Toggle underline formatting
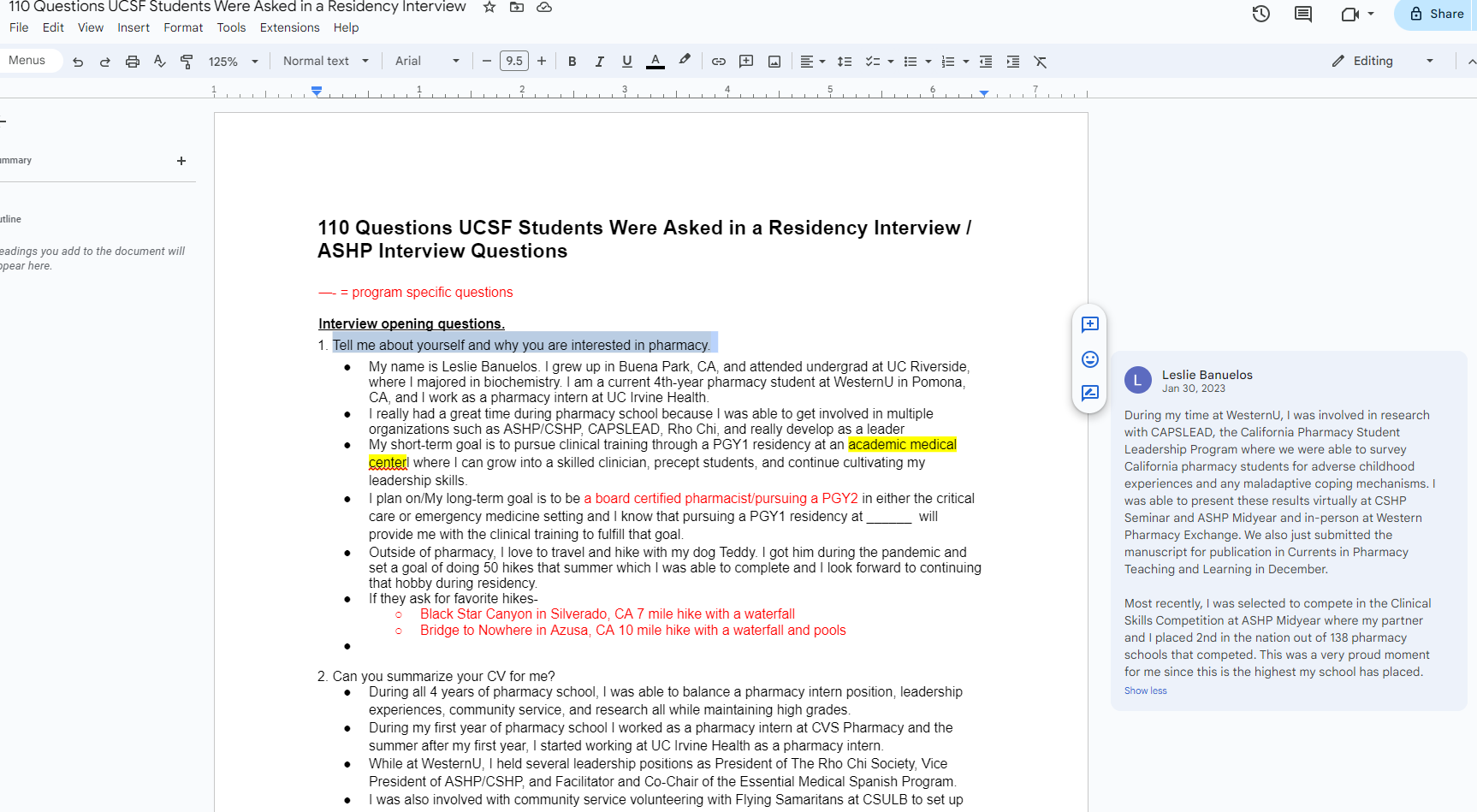Screen dimensions: 1477x812 tap(627, 62)
